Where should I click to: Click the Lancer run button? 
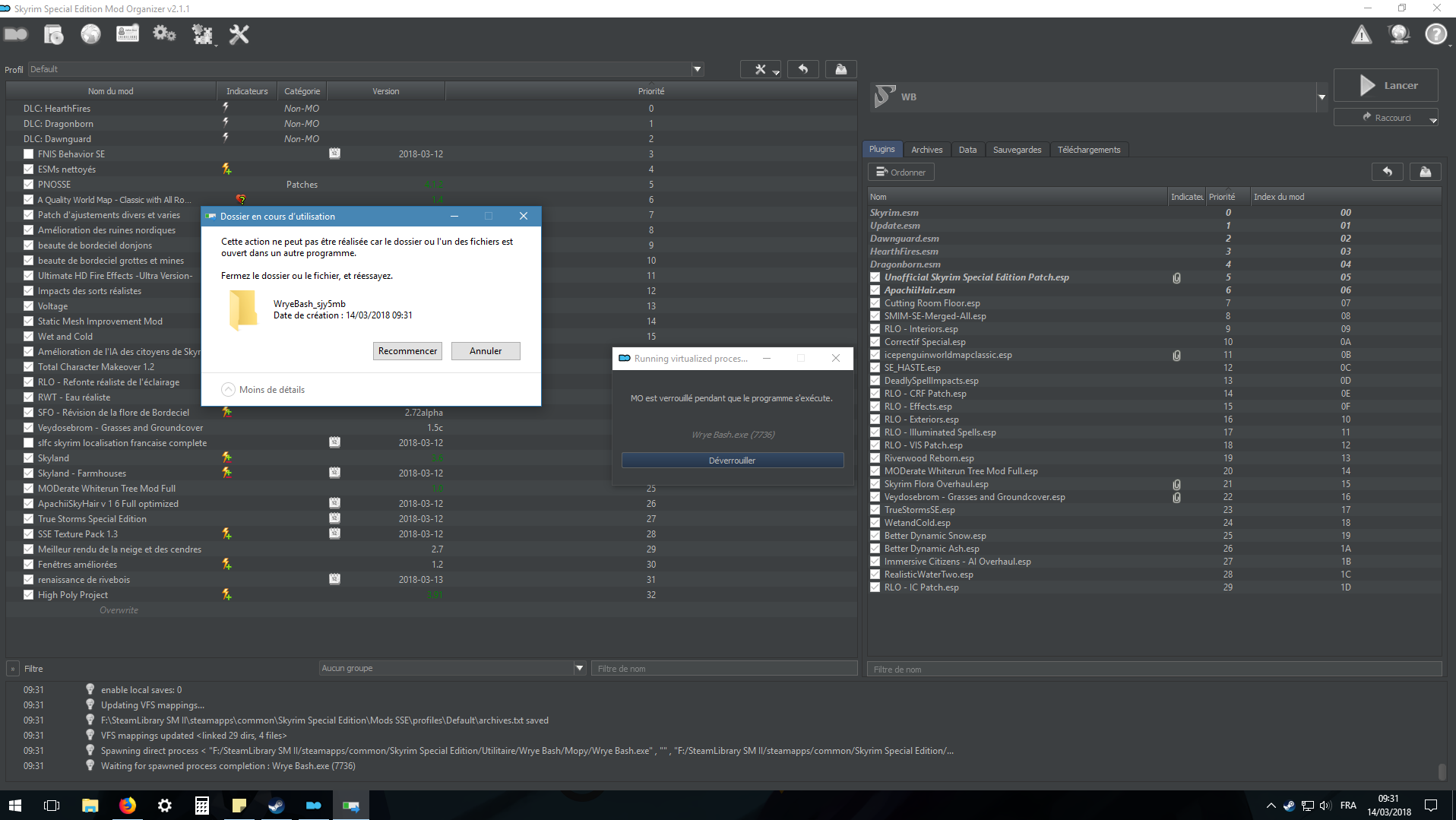tap(1386, 85)
